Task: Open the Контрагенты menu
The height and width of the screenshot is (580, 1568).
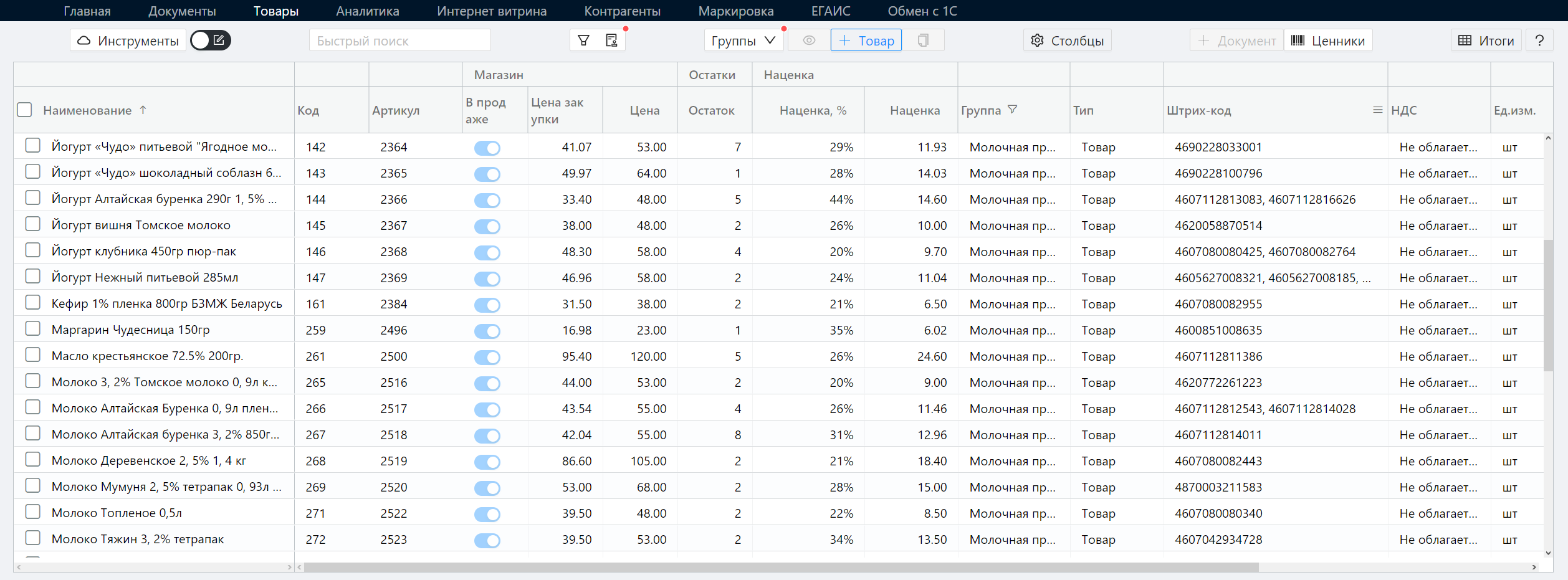Action: pyautogui.click(x=623, y=11)
